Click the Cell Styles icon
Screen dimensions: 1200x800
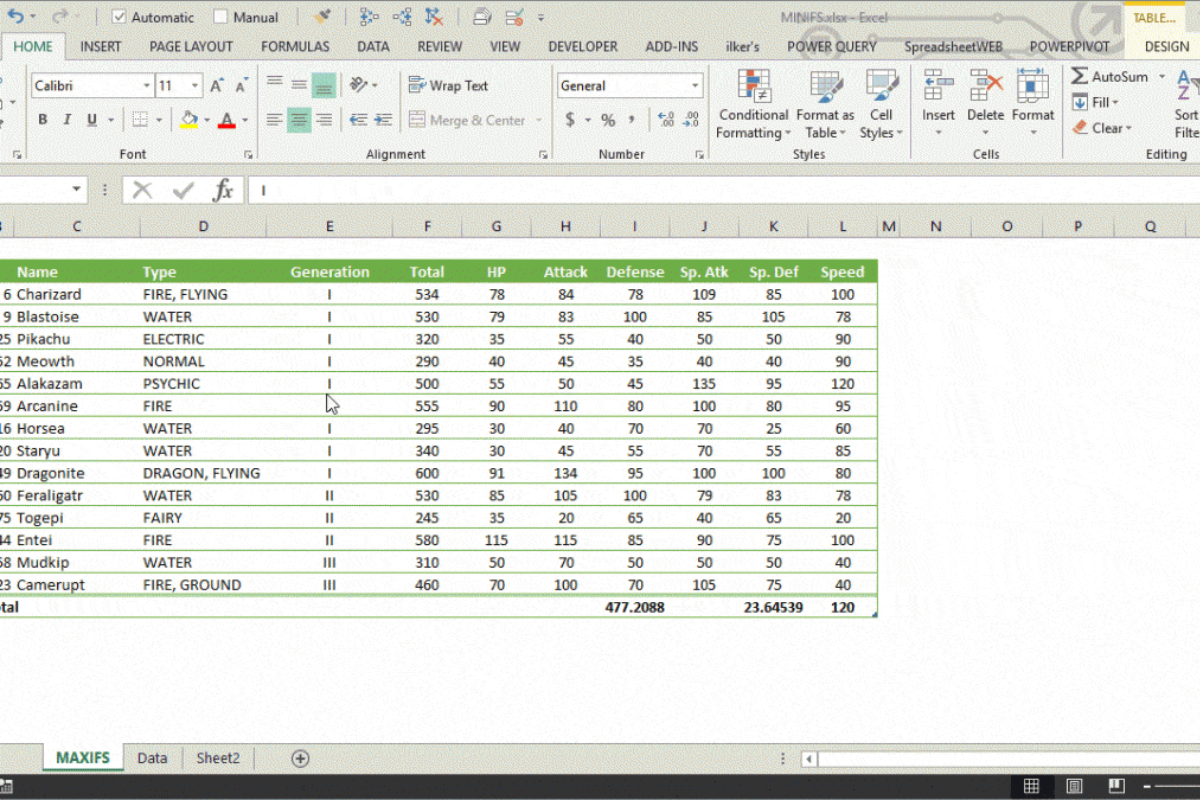[x=881, y=105]
